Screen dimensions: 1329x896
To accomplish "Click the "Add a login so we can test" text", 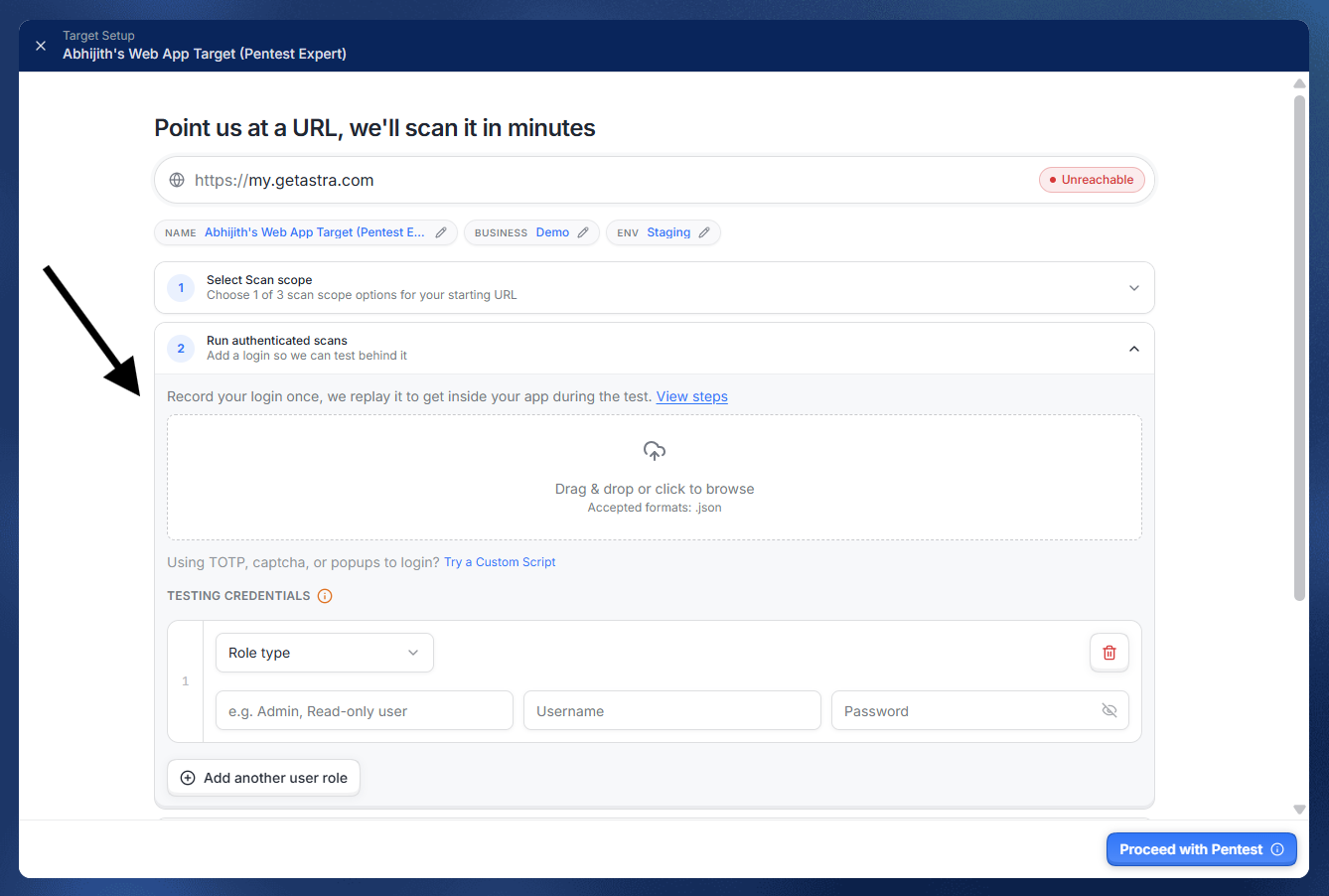I will tap(307, 356).
